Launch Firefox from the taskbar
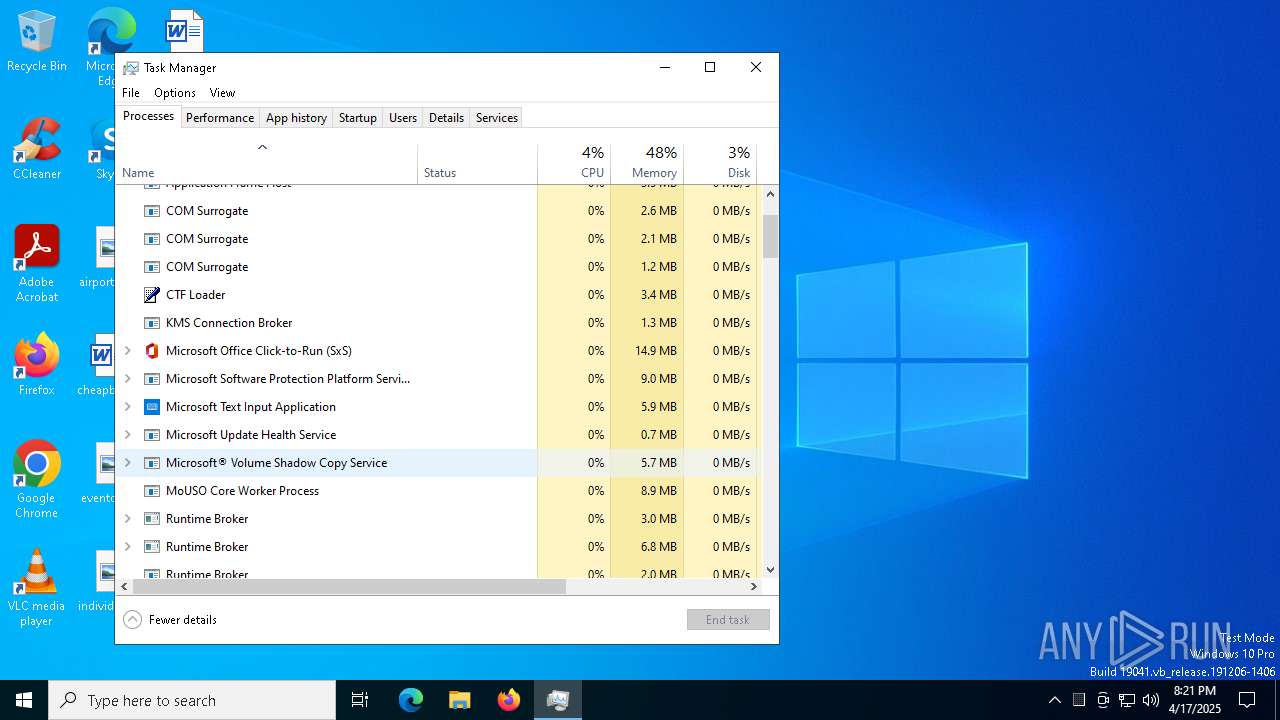 pos(509,700)
